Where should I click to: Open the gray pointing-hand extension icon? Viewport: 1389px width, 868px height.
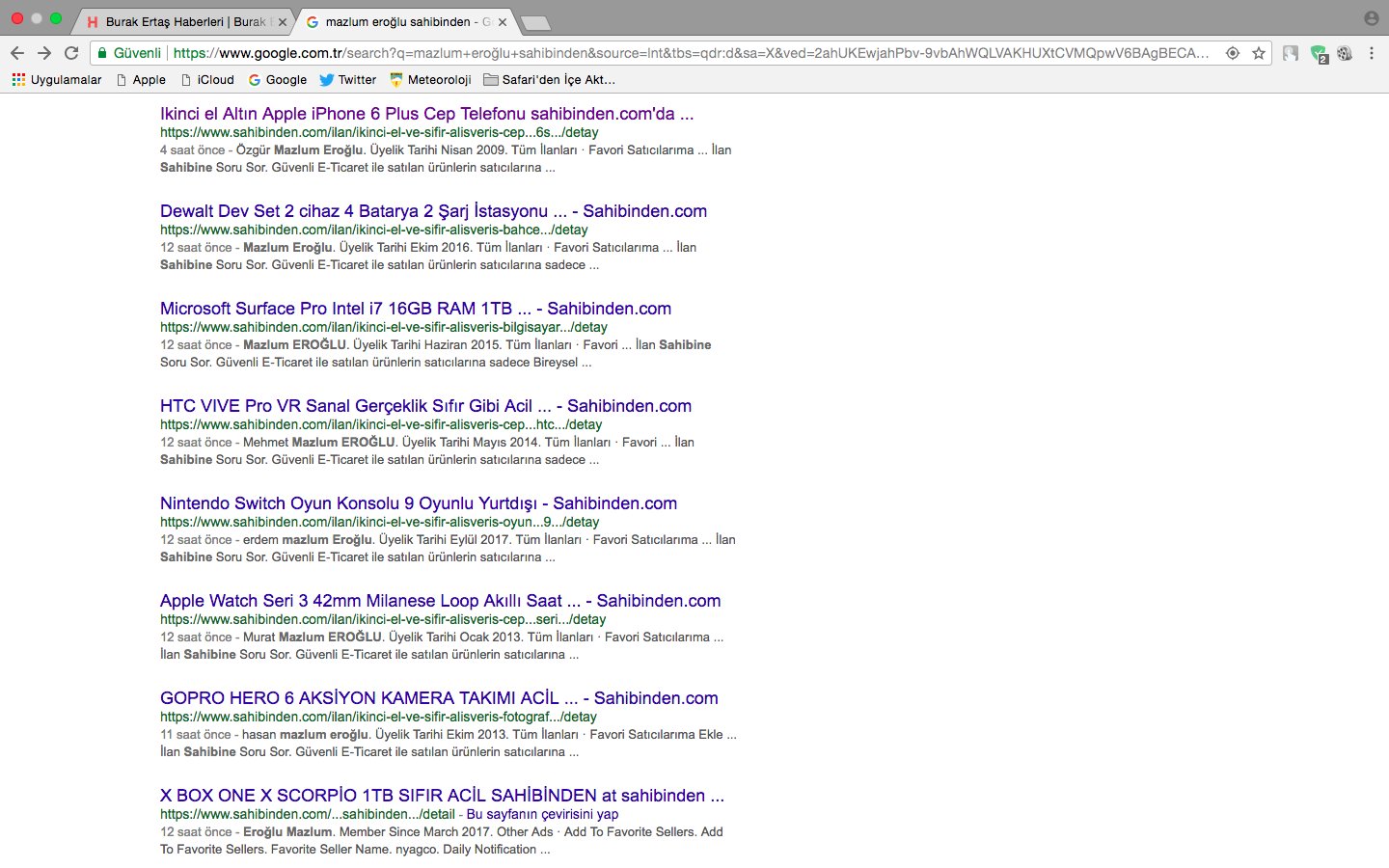pos(1291,53)
